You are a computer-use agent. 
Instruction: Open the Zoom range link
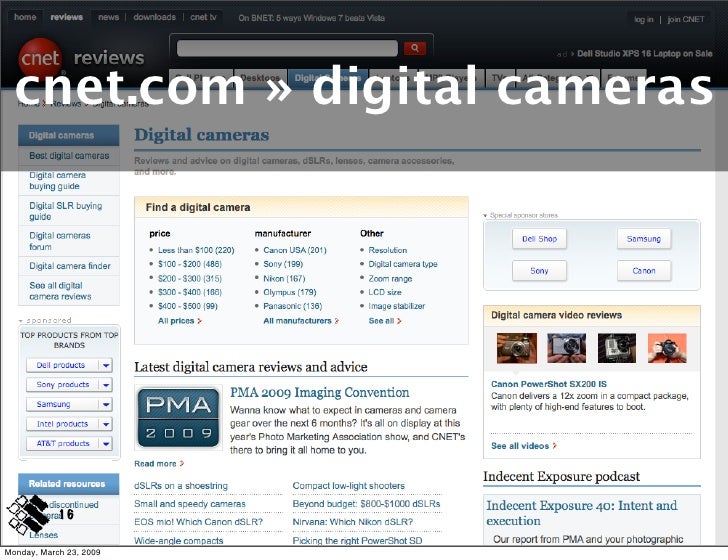(x=390, y=279)
